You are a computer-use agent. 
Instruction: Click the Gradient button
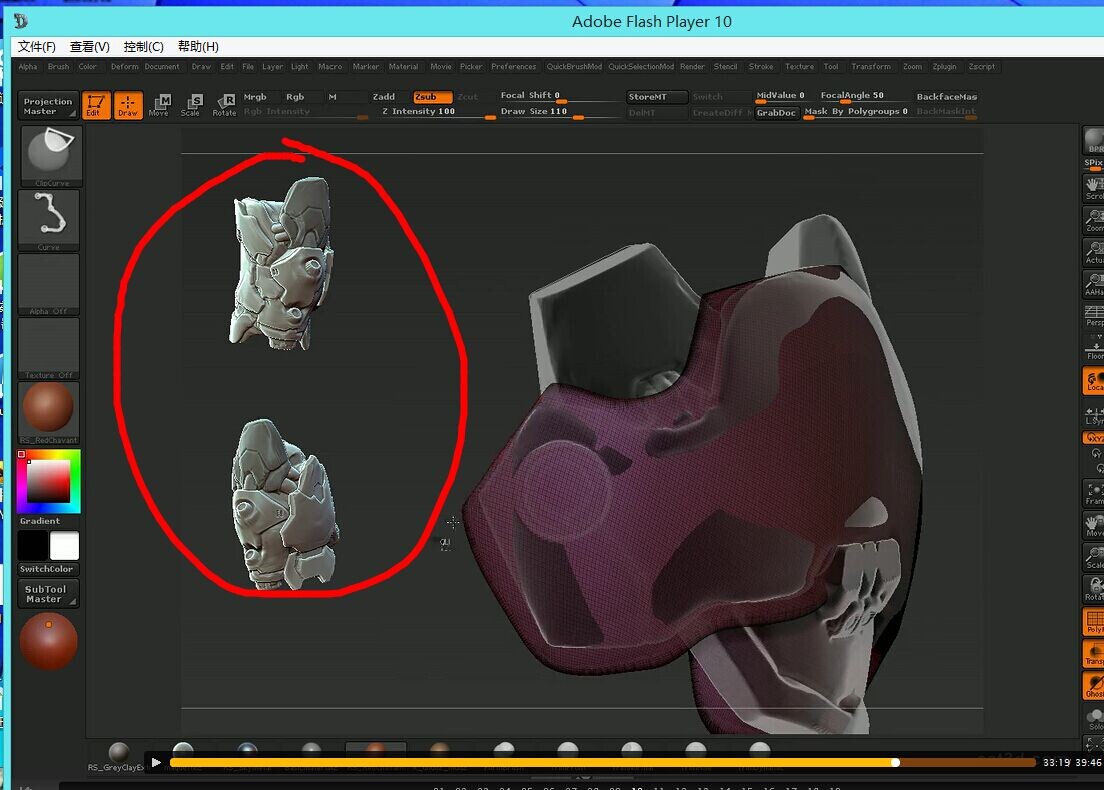tap(40, 521)
